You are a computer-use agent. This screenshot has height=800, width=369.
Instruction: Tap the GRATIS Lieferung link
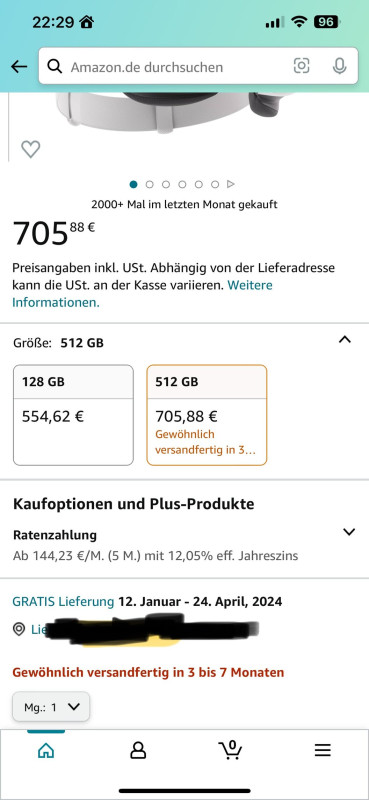pyautogui.click(x=63, y=602)
